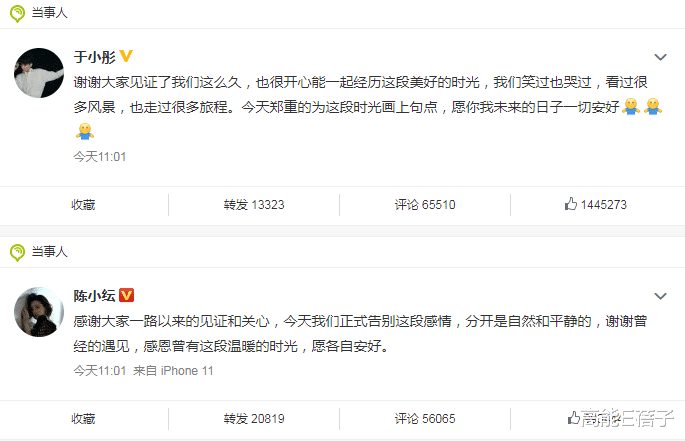Viewport: 685px width, 441px height.
Task: Click the hug emoji on the third line
Action: pyautogui.click(x=85, y=131)
